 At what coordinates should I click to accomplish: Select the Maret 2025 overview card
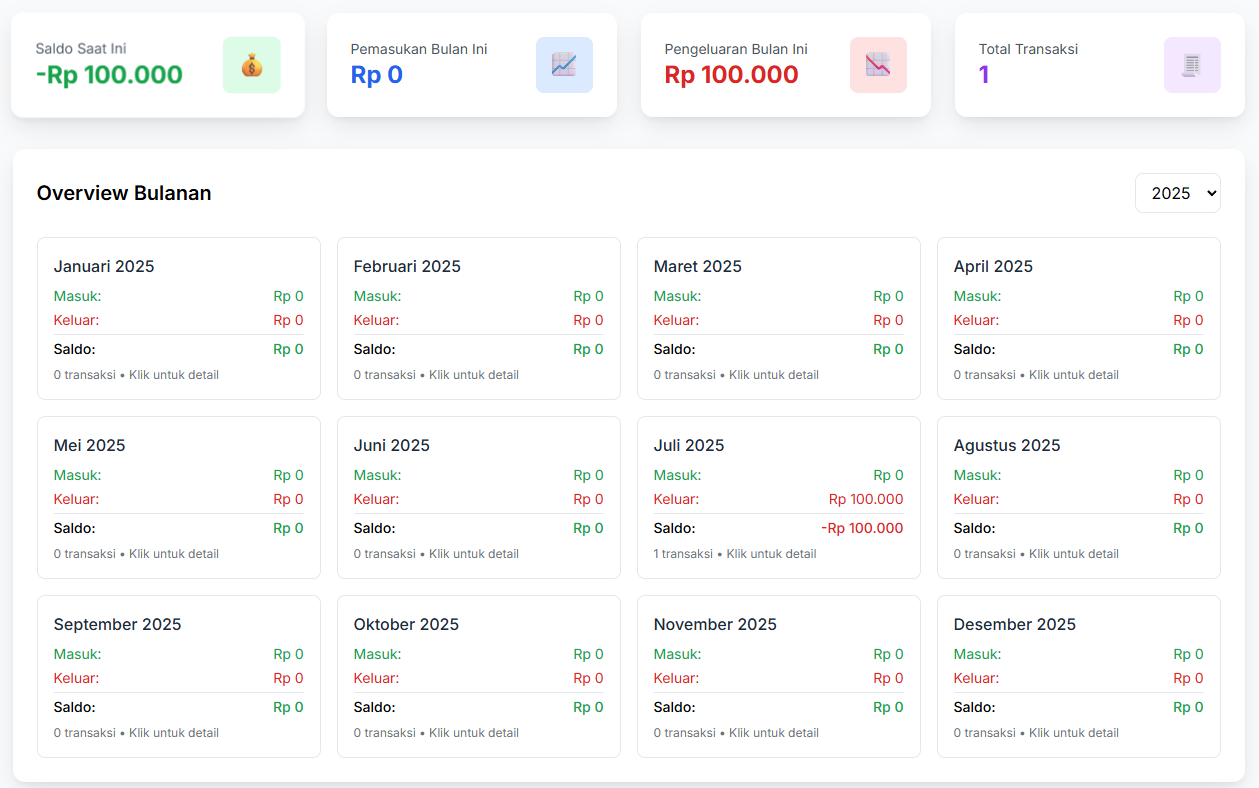[779, 318]
